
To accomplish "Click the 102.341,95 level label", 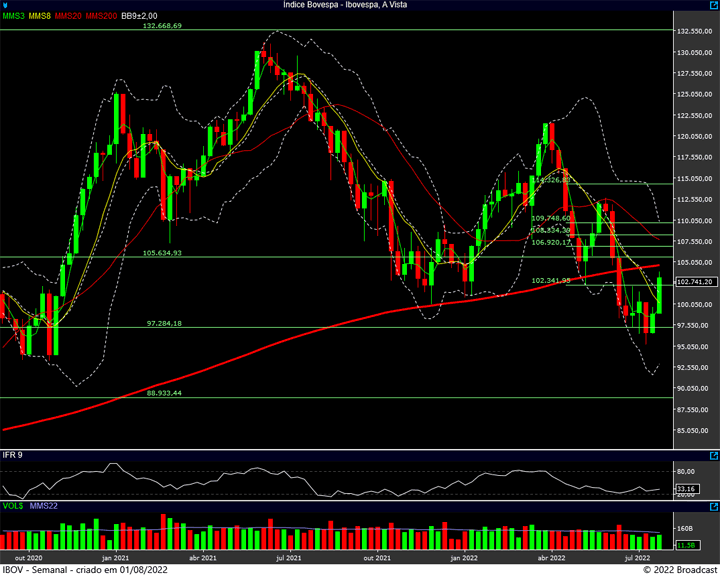I will click(551, 280).
